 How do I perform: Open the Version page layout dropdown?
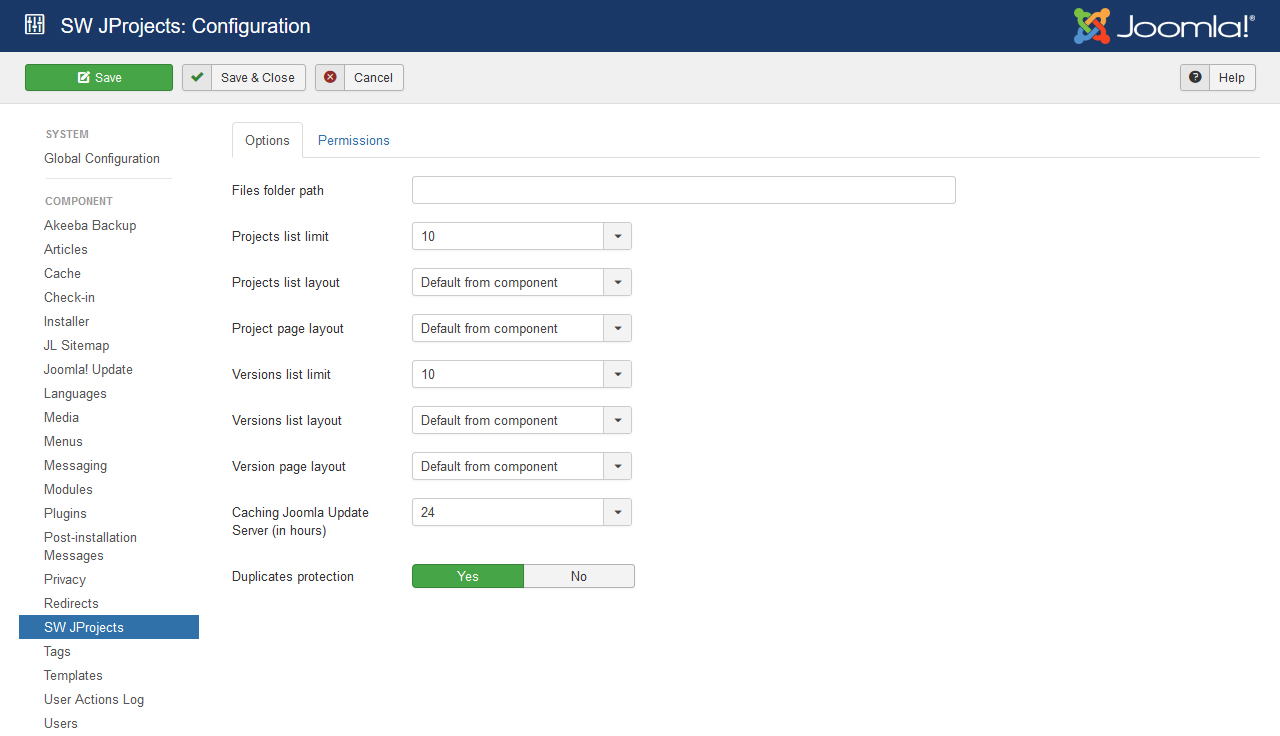(x=522, y=466)
